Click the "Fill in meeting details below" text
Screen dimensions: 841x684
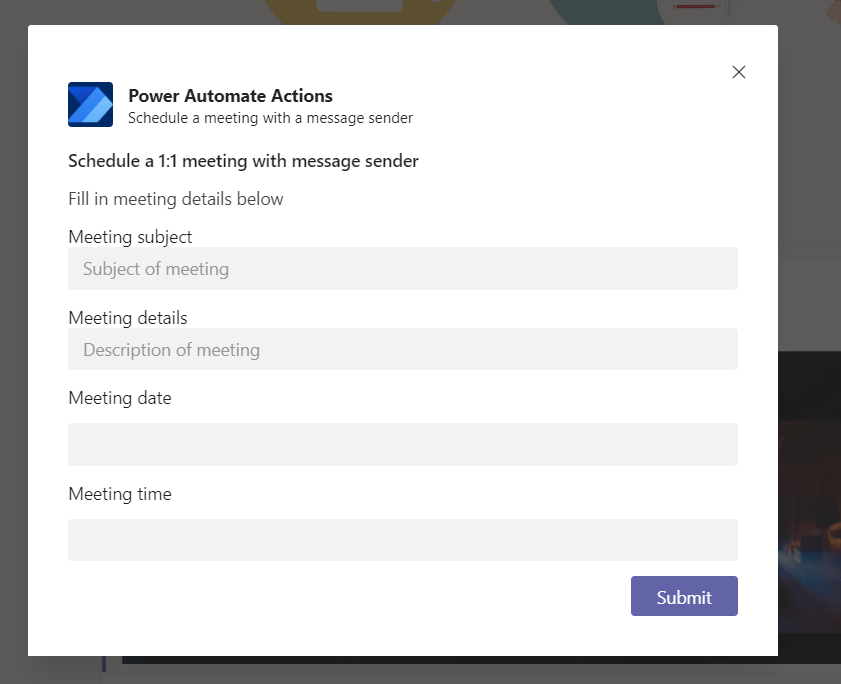(176, 199)
